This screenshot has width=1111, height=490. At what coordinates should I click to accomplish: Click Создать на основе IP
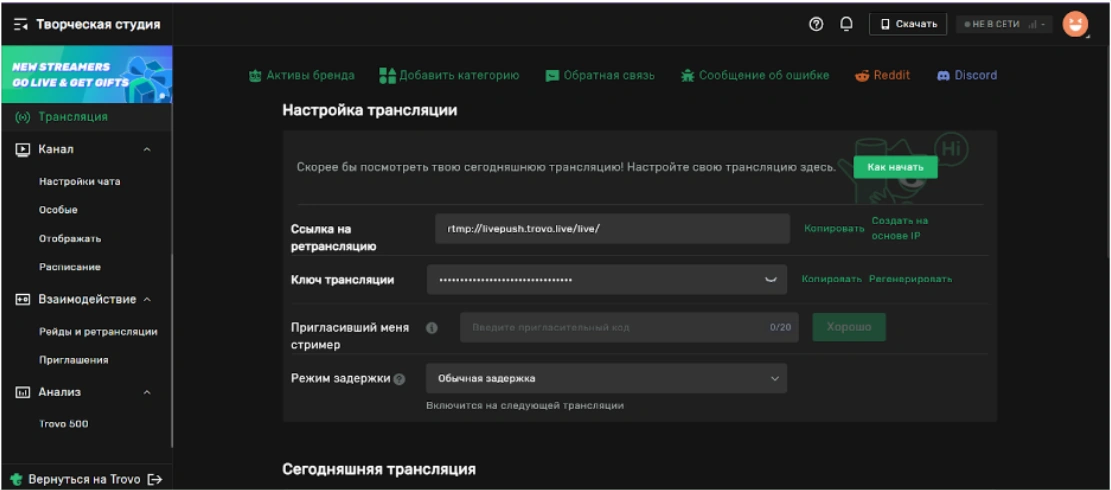(x=900, y=228)
